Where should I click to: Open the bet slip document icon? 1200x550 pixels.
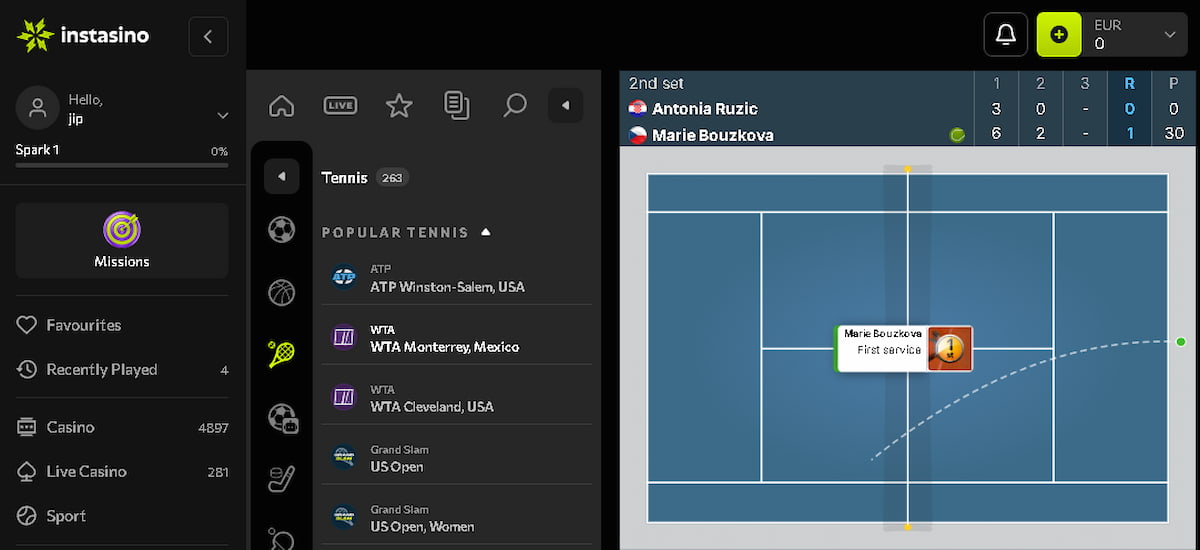[x=457, y=105]
